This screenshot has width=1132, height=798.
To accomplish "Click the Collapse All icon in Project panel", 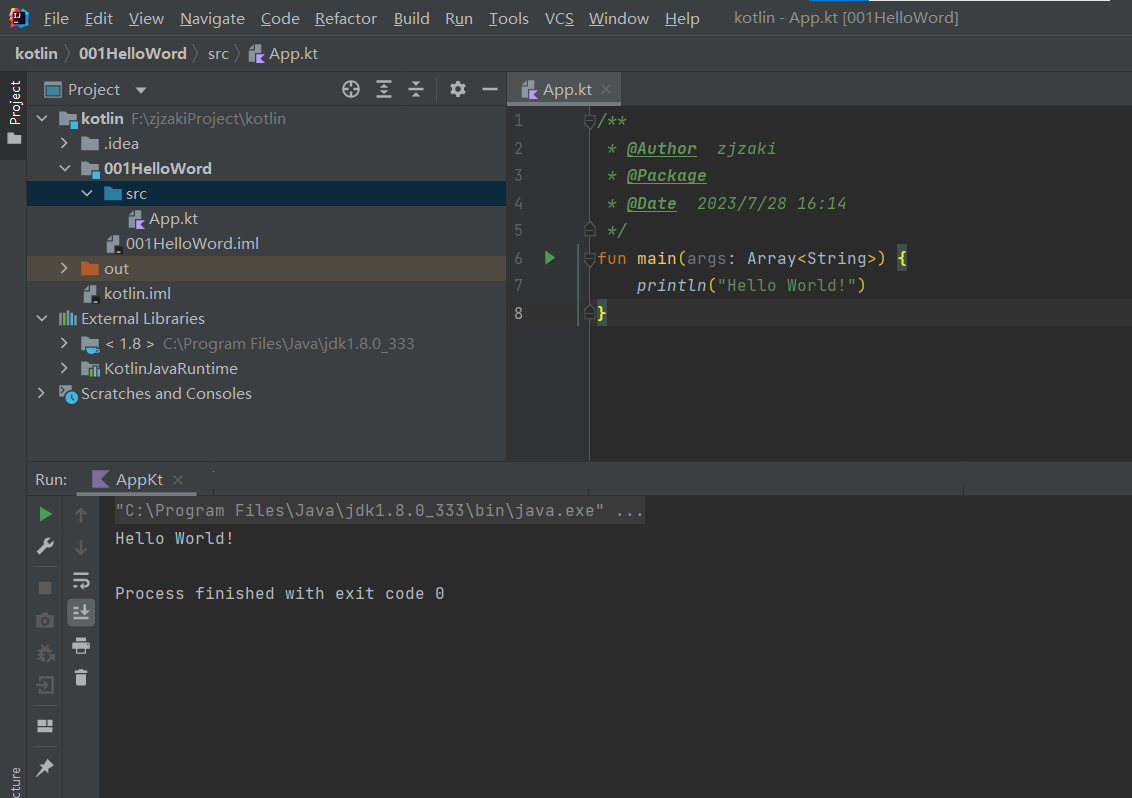I will (416, 89).
